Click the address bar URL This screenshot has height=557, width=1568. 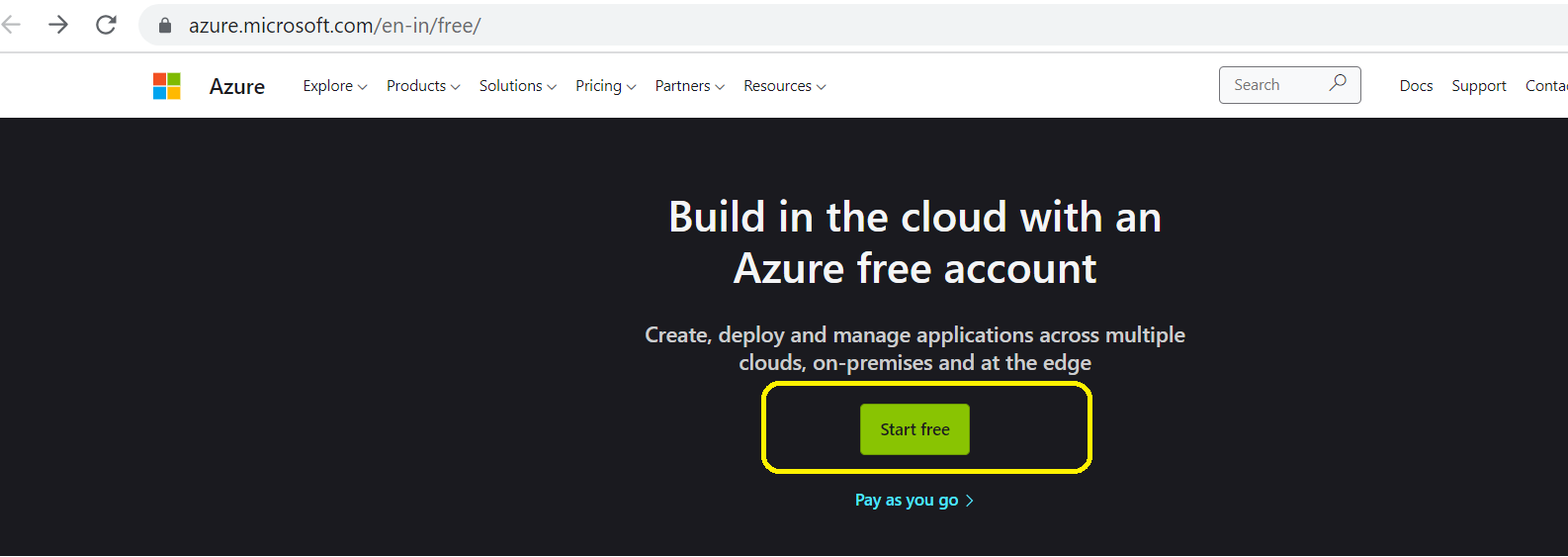coord(334,26)
